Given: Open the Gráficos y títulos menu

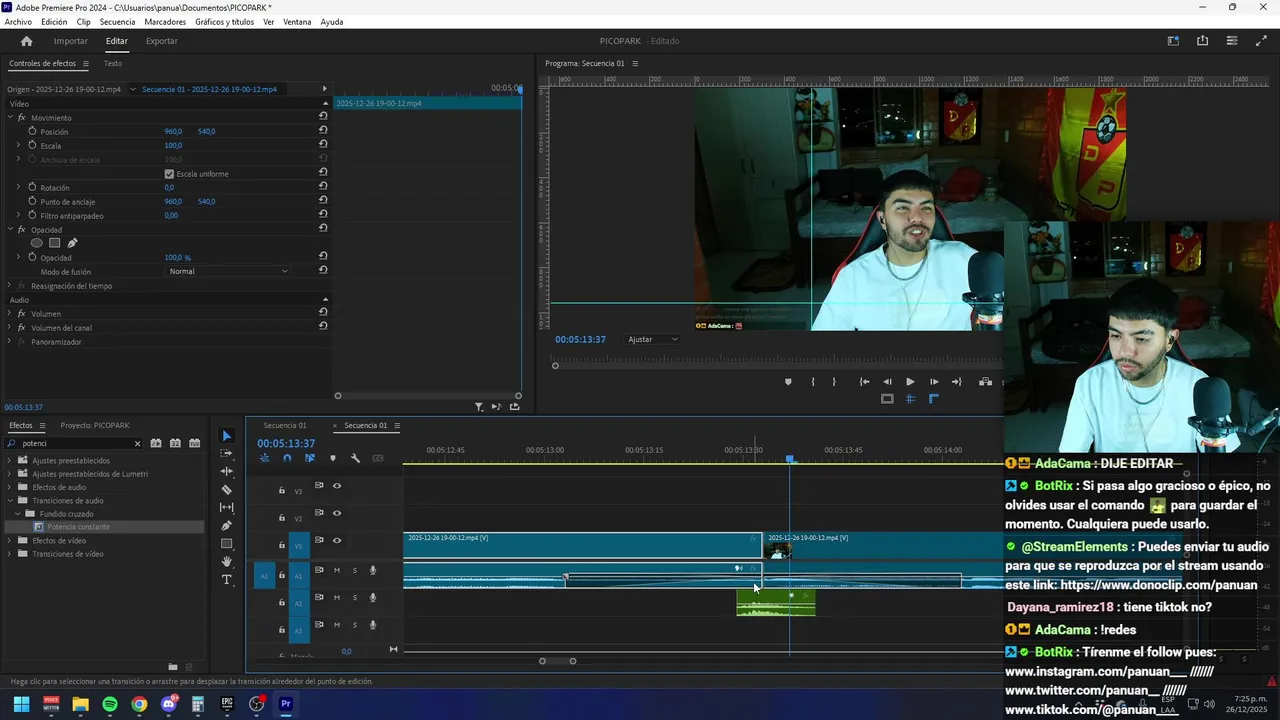Looking at the screenshot, I should [x=224, y=22].
